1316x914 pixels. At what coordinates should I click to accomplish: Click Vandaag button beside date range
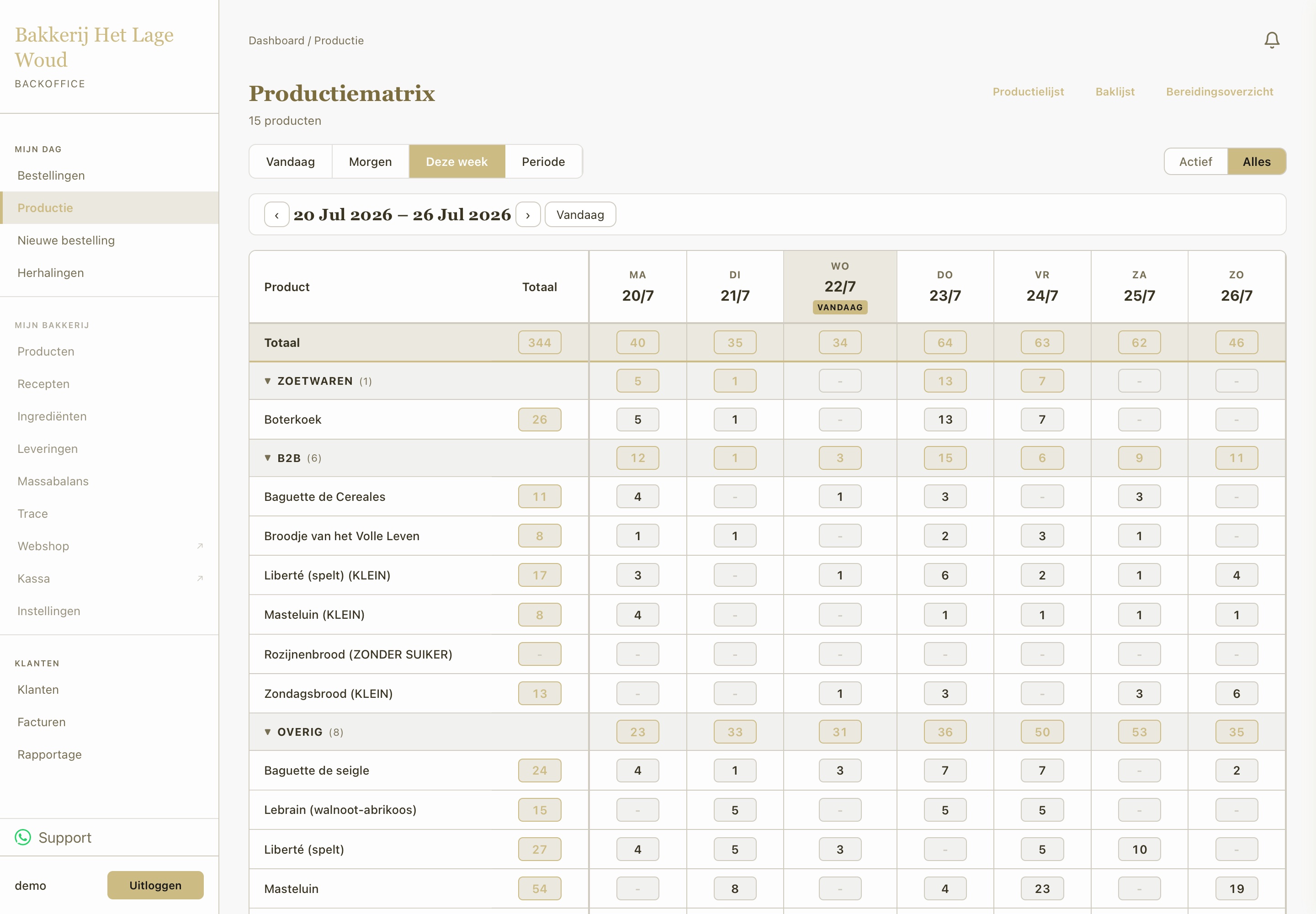(x=580, y=215)
